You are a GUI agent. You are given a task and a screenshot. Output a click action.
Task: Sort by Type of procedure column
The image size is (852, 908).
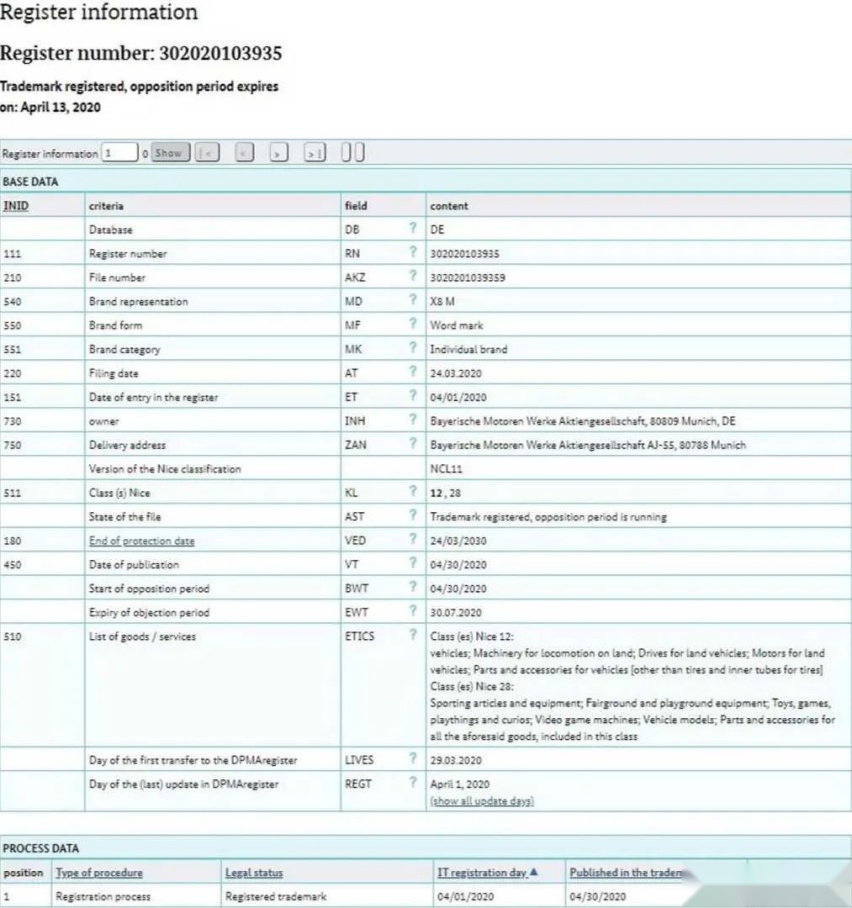[x=99, y=873]
